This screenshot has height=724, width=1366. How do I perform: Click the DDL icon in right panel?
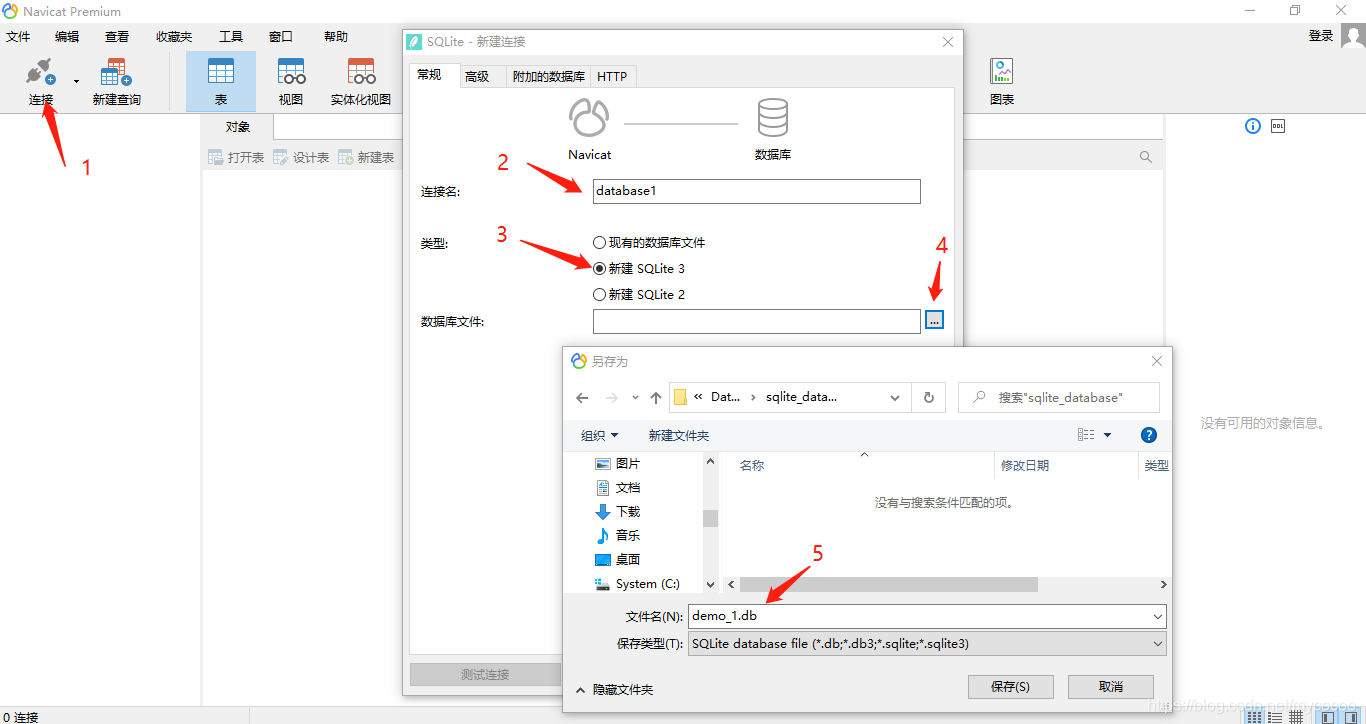[x=1278, y=126]
